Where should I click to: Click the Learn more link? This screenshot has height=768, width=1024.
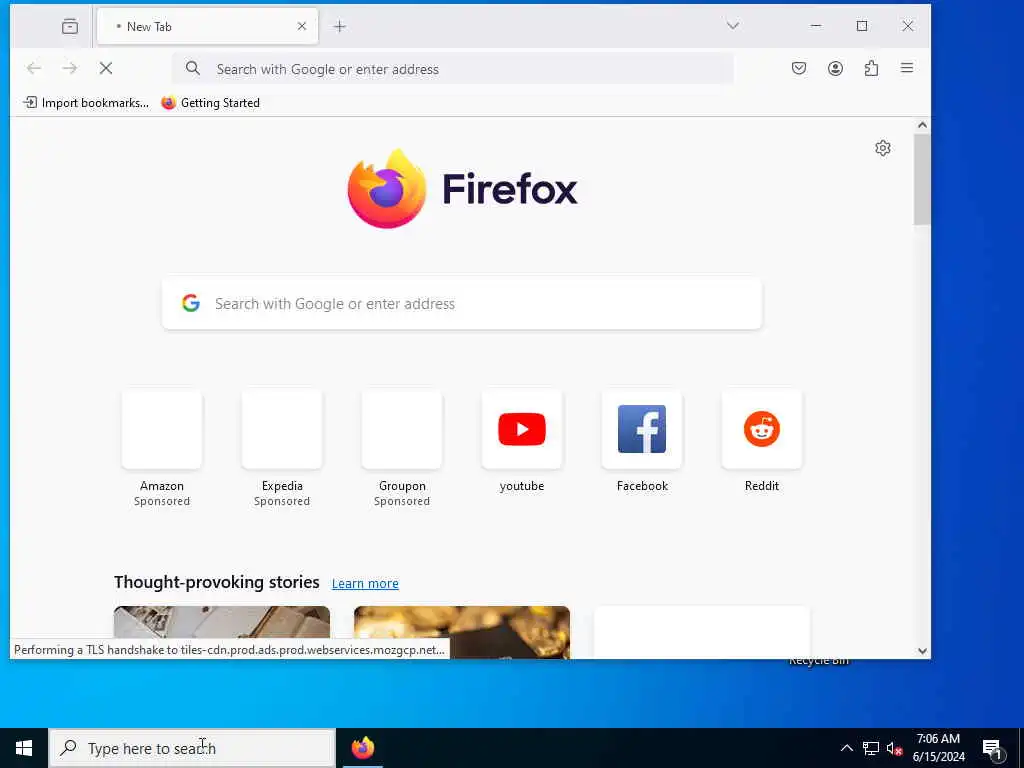point(365,584)
